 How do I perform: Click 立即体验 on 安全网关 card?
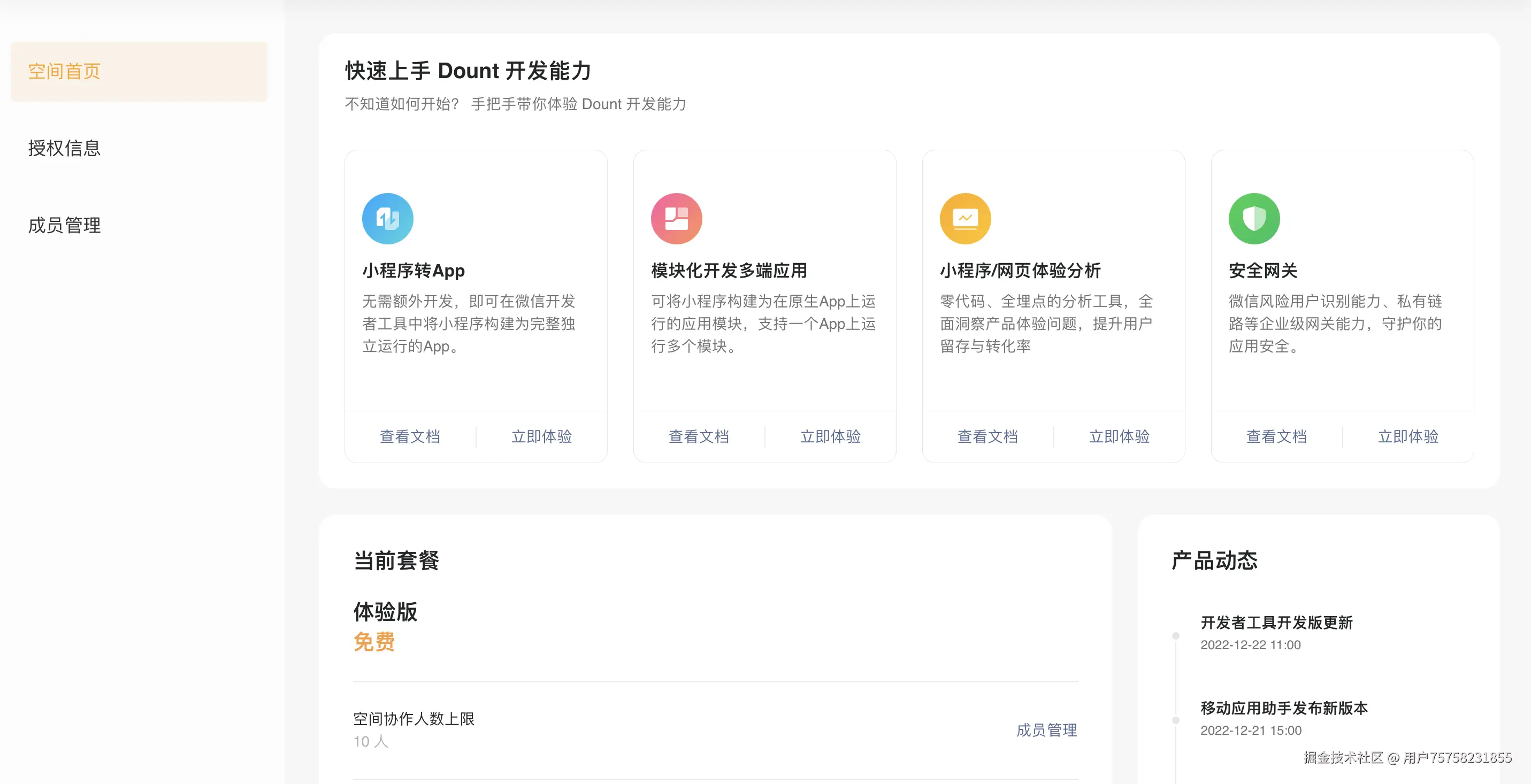point(1408,436)
